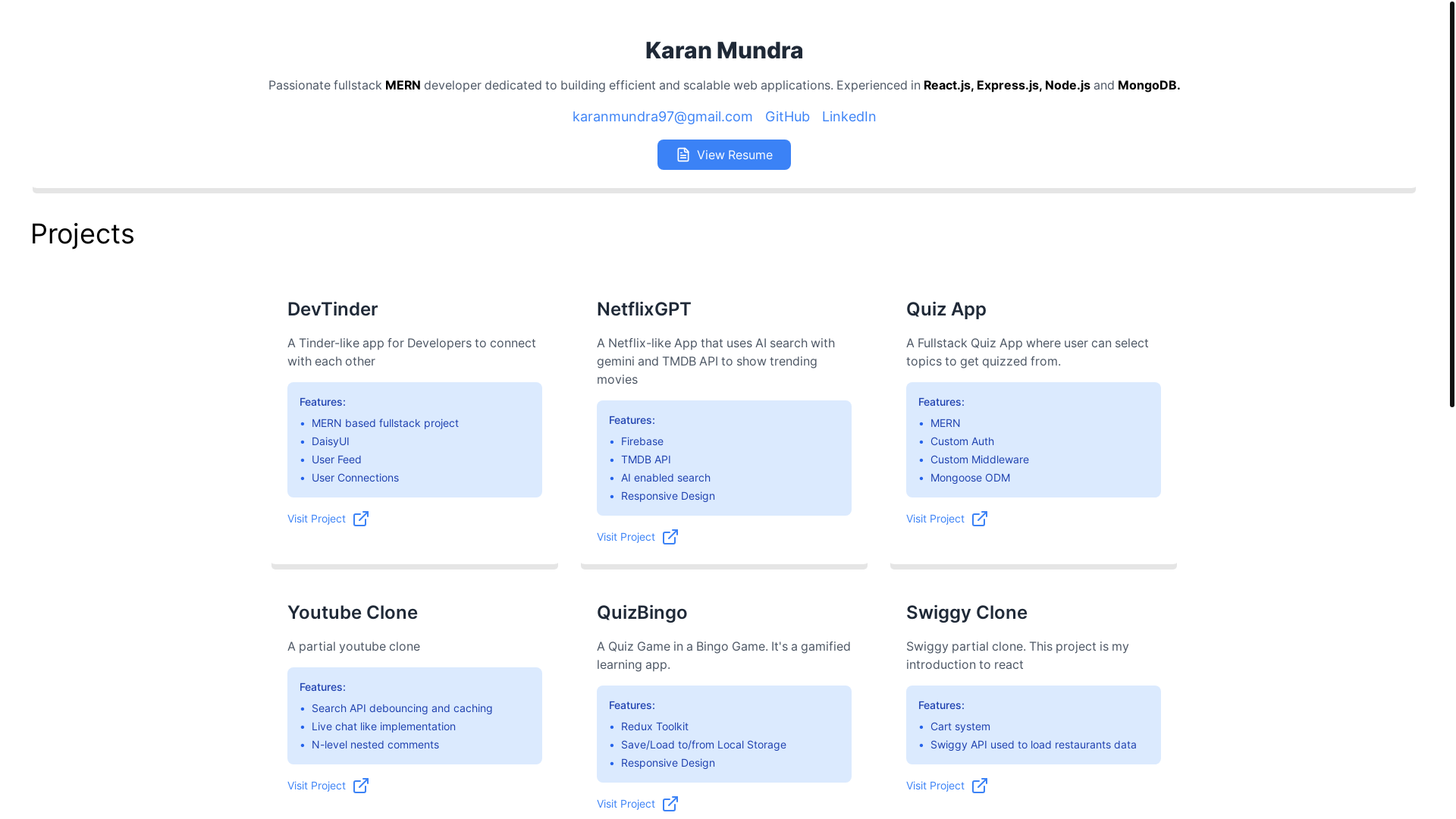Click the 'User Feed' feature item
Viewport: 1456px width, 819px height.
[337, 460]
